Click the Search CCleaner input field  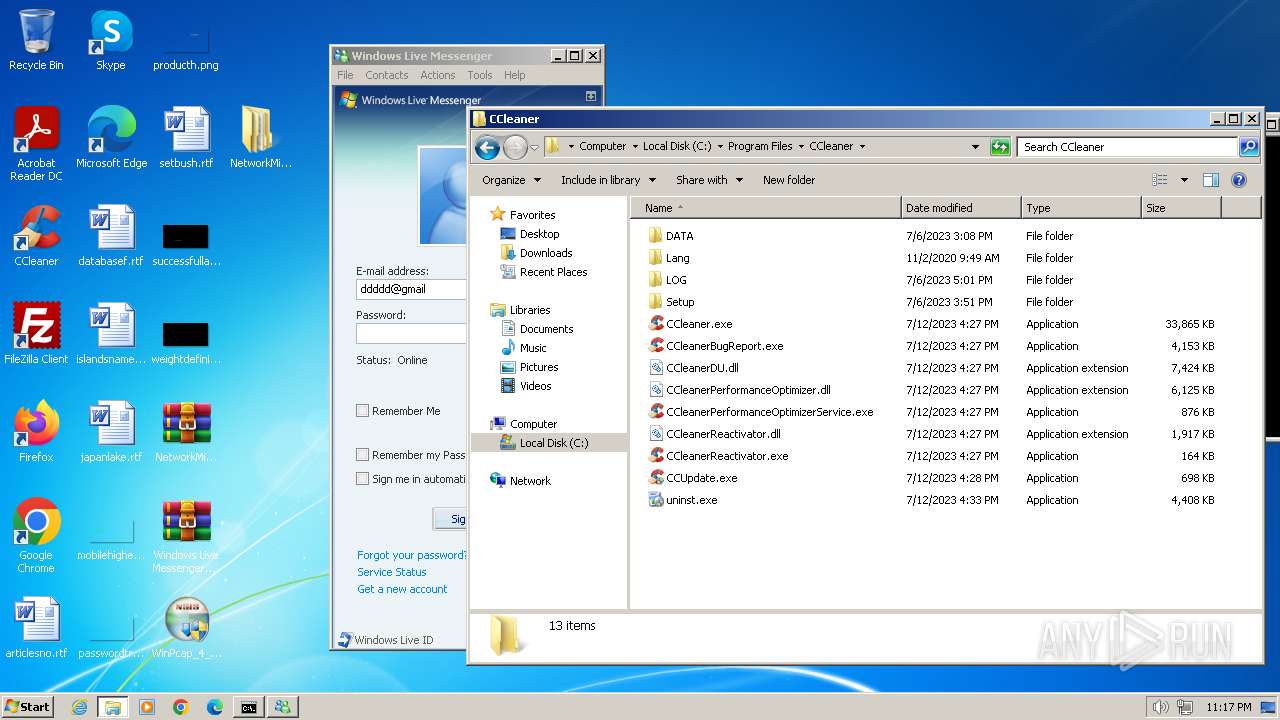coord(1127,147)
